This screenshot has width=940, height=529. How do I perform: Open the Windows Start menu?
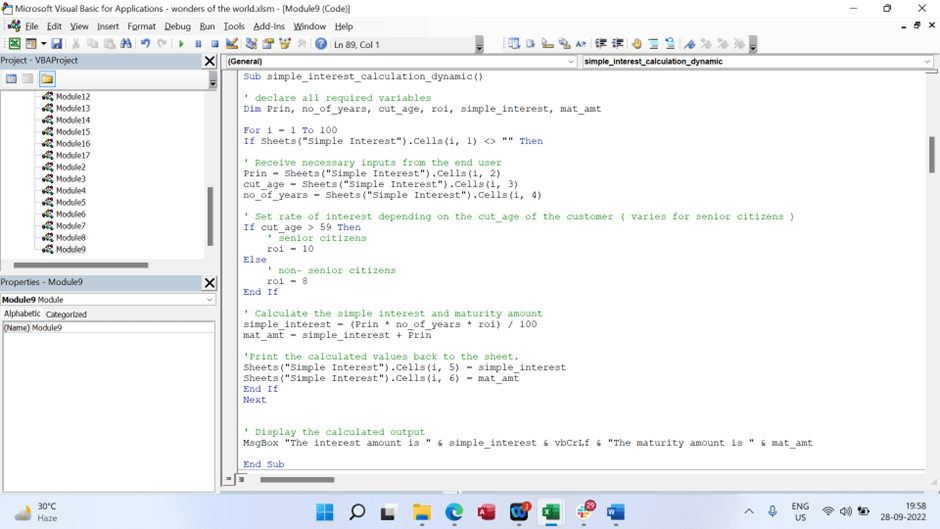click(324, 512)
